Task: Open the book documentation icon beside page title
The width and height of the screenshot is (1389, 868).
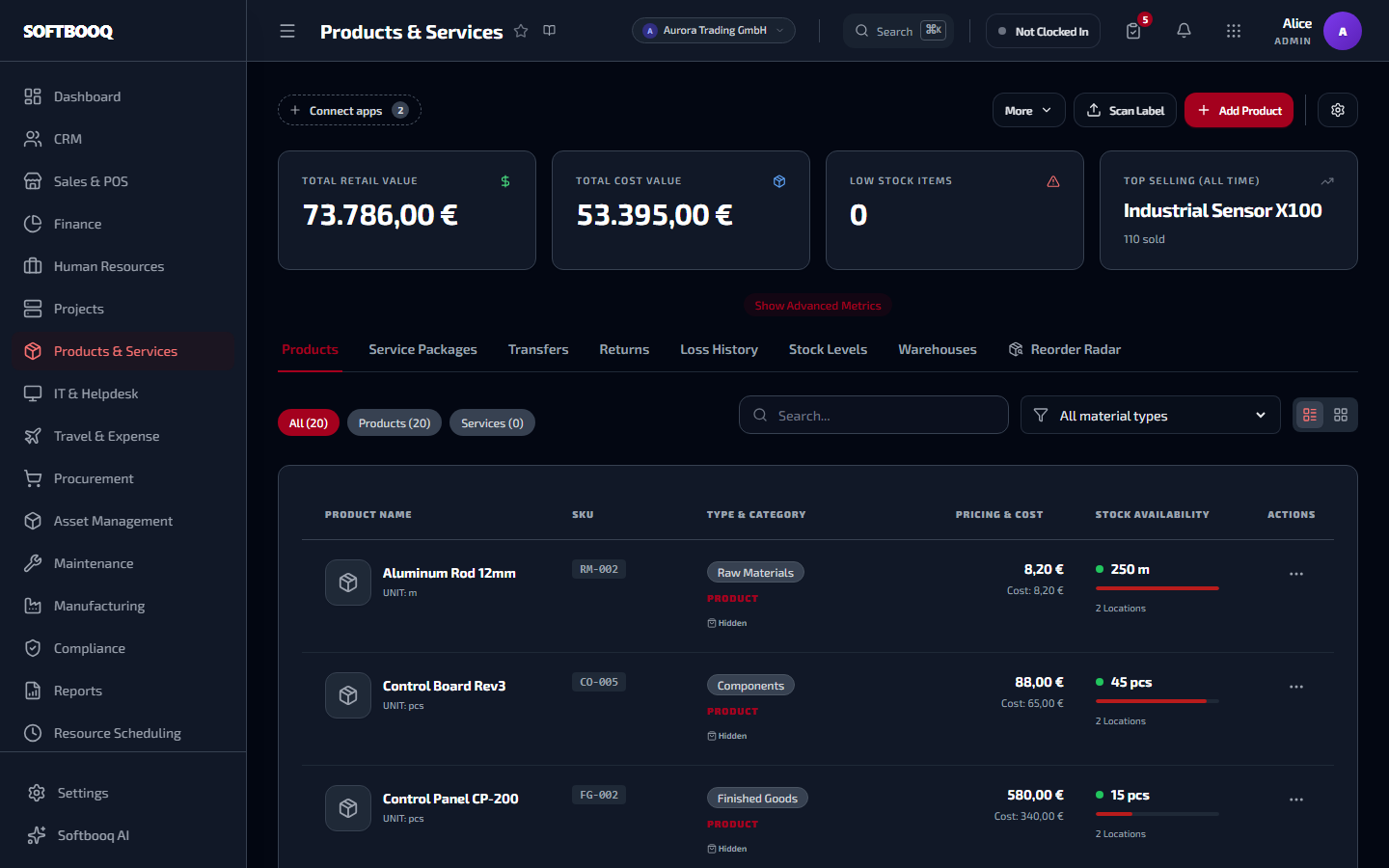Action: [x=550, y=31]
